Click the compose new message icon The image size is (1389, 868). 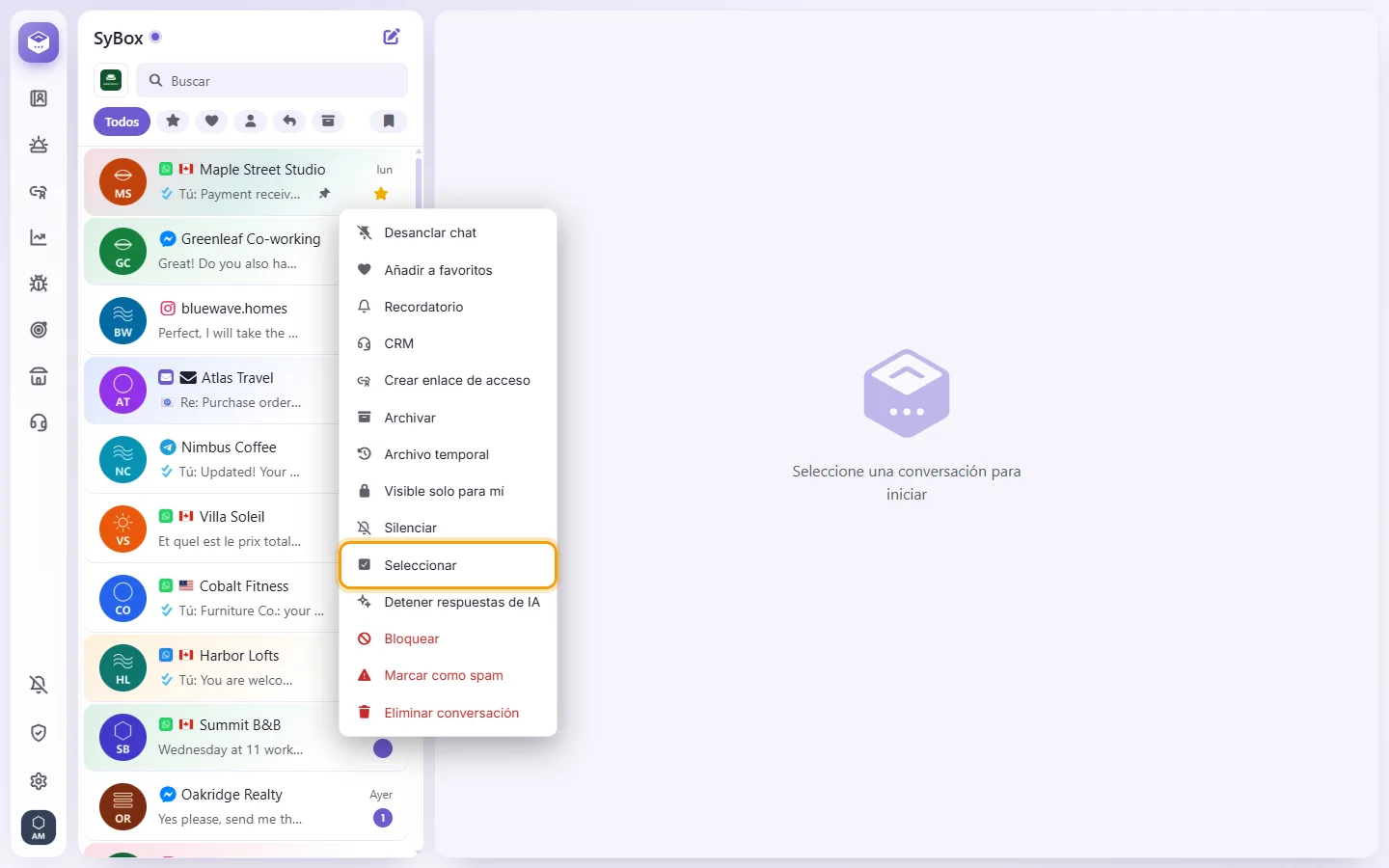coord(392,37)
